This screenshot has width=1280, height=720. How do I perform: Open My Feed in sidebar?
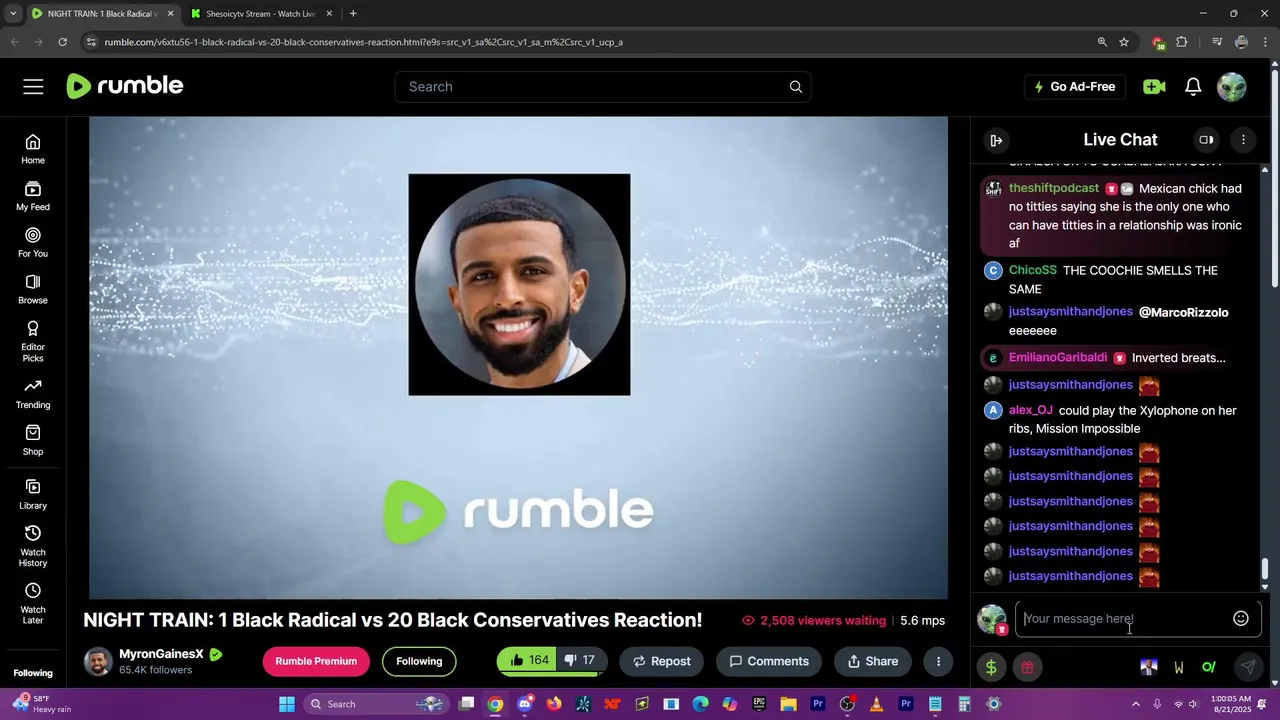coord(33,196)
